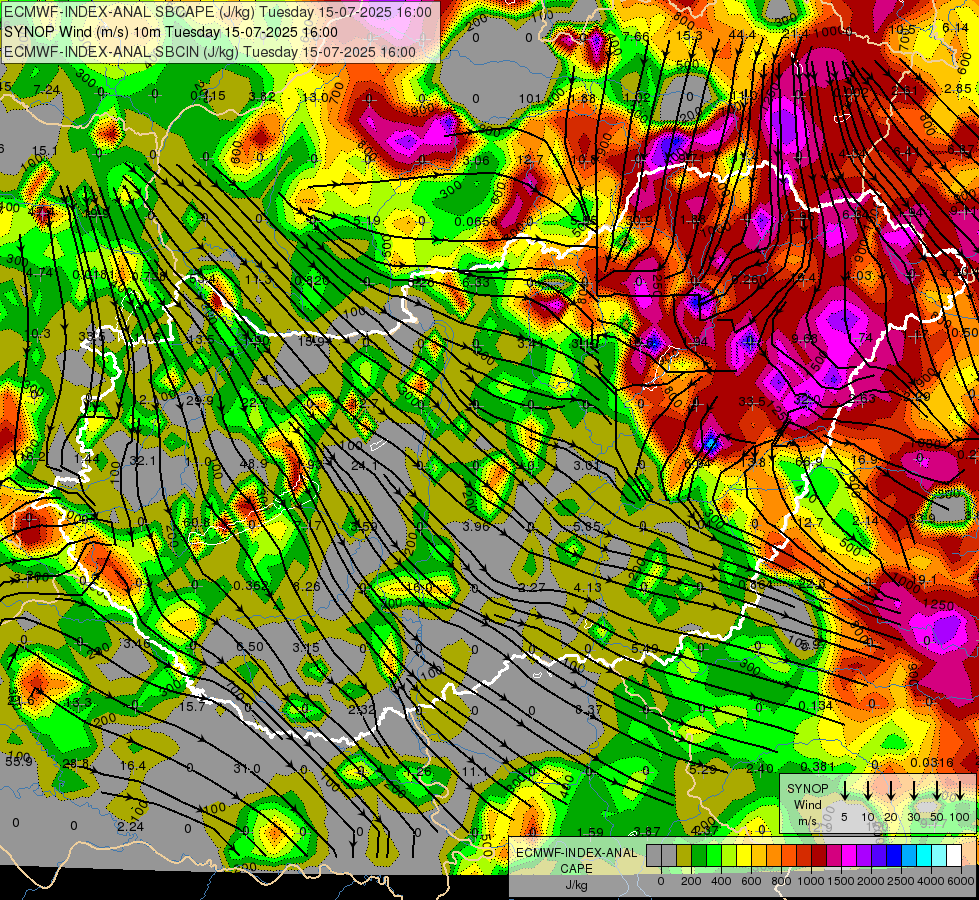Select the 30 m/s wind arrow in legend
Image resolution: width=979 pixels, height=900 pixels.
click(x=914, y=791)
